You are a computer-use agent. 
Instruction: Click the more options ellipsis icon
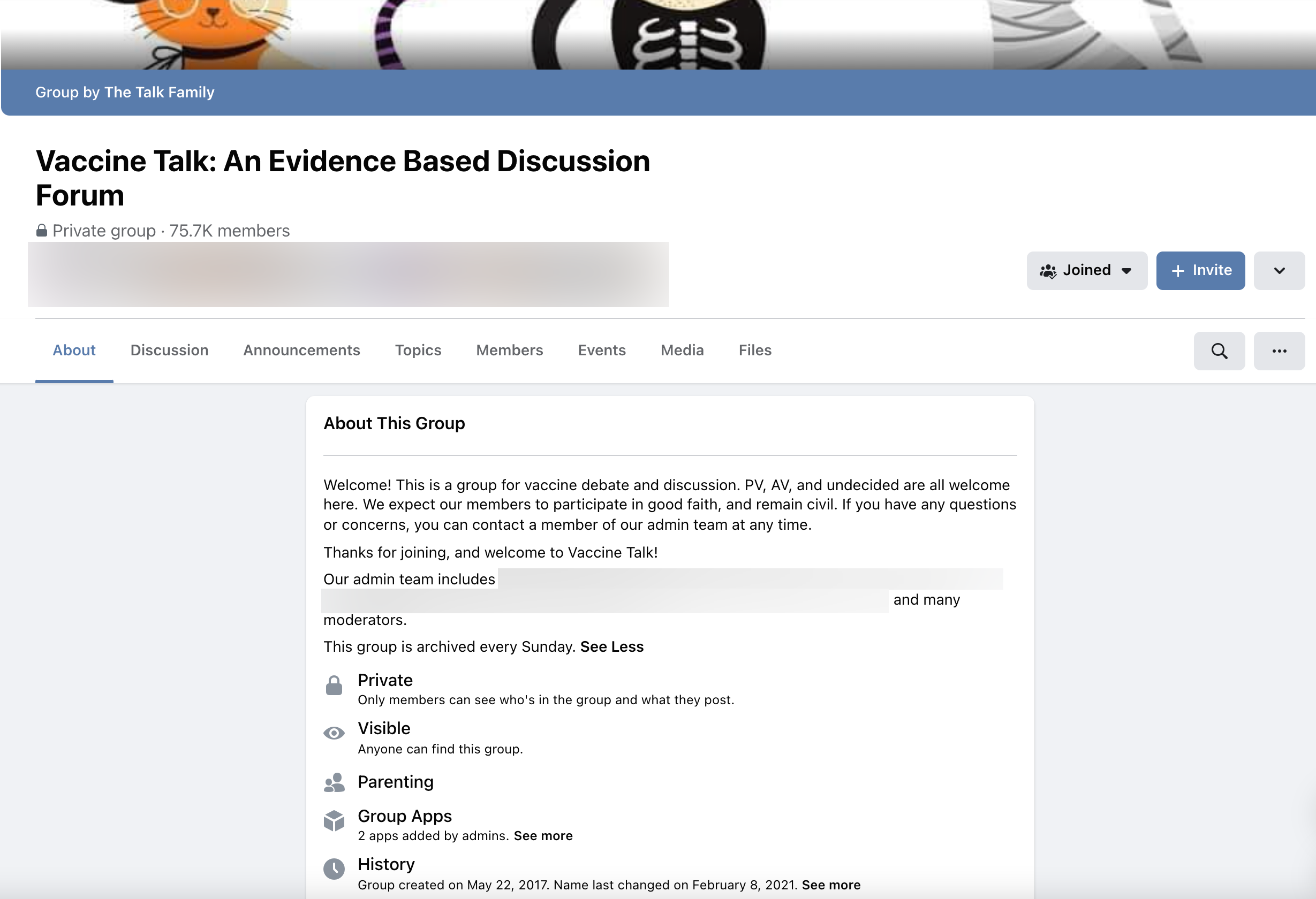(x=1279, y=351)
